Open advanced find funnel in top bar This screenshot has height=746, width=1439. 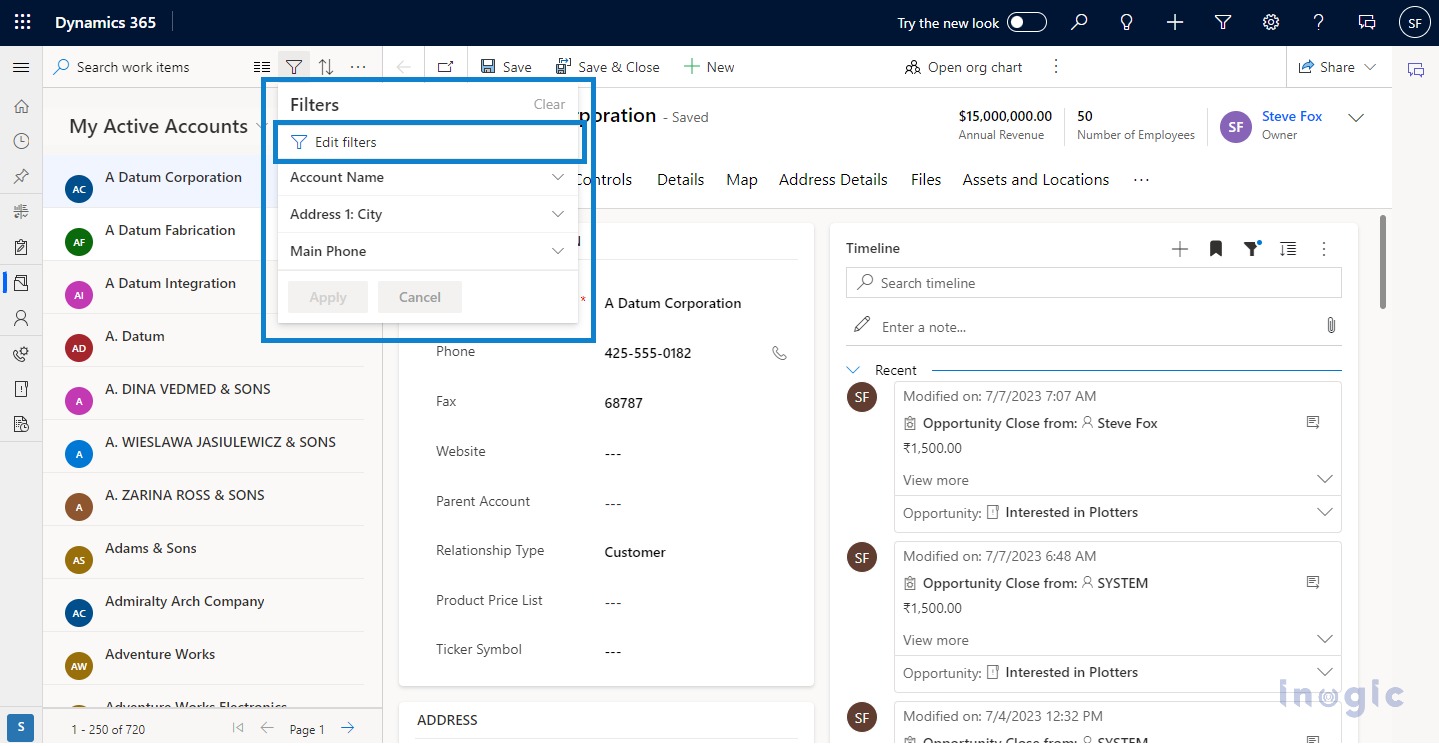click(1223, 22)
